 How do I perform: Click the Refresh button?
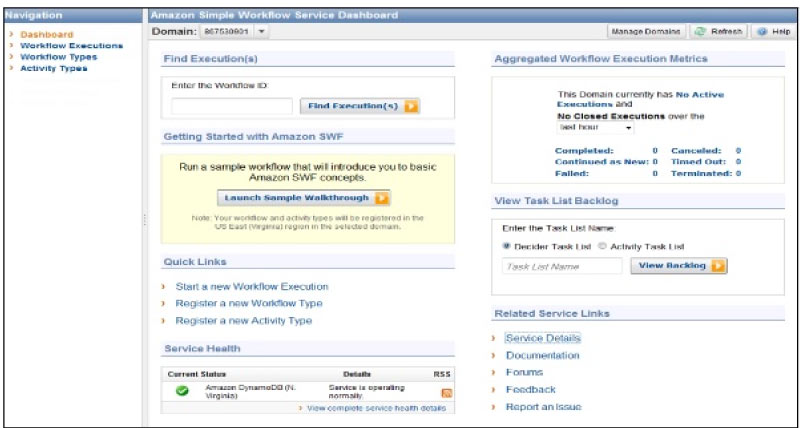718,32
